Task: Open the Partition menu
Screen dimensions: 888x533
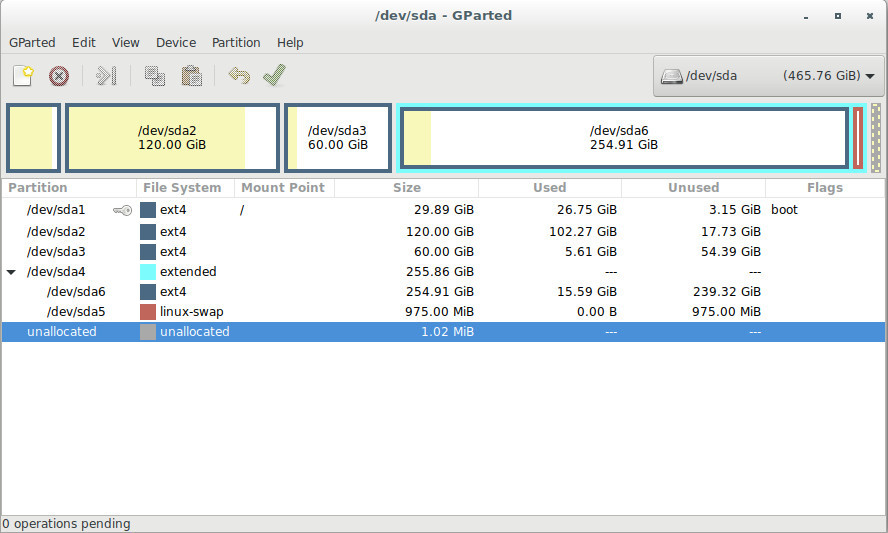Action: click(x=236, y=42)
